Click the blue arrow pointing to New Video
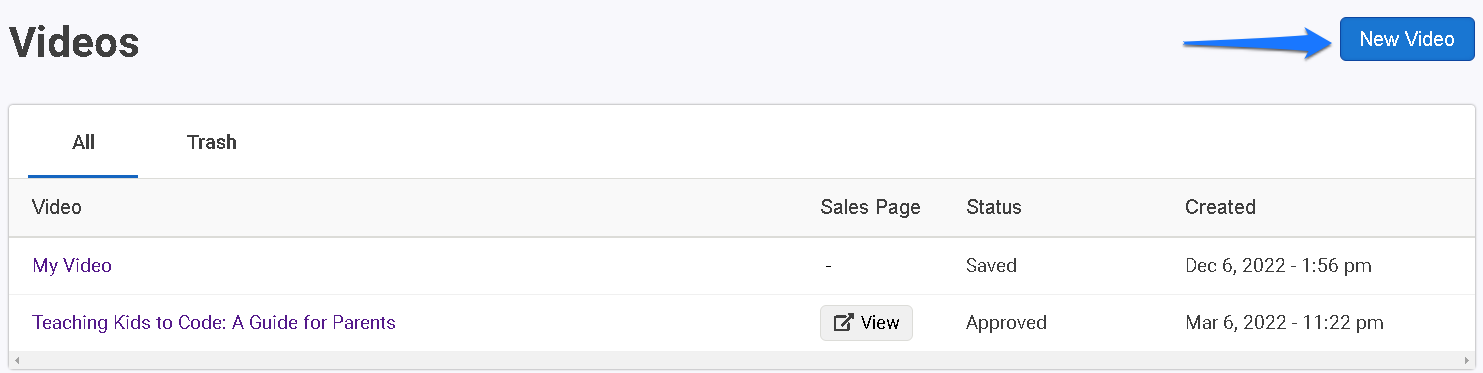The height and width of the screenshot is (373, 1483). 1258,43
